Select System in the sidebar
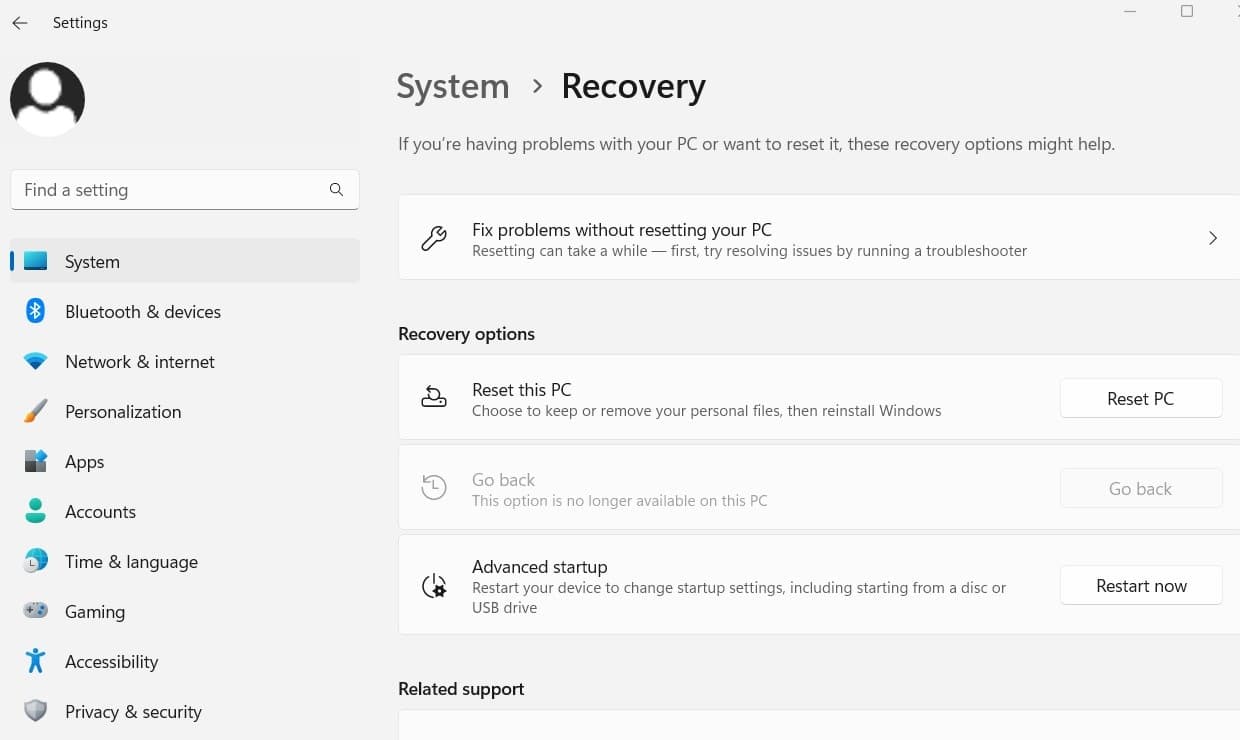1240x740 pixels. coord(92,262)
